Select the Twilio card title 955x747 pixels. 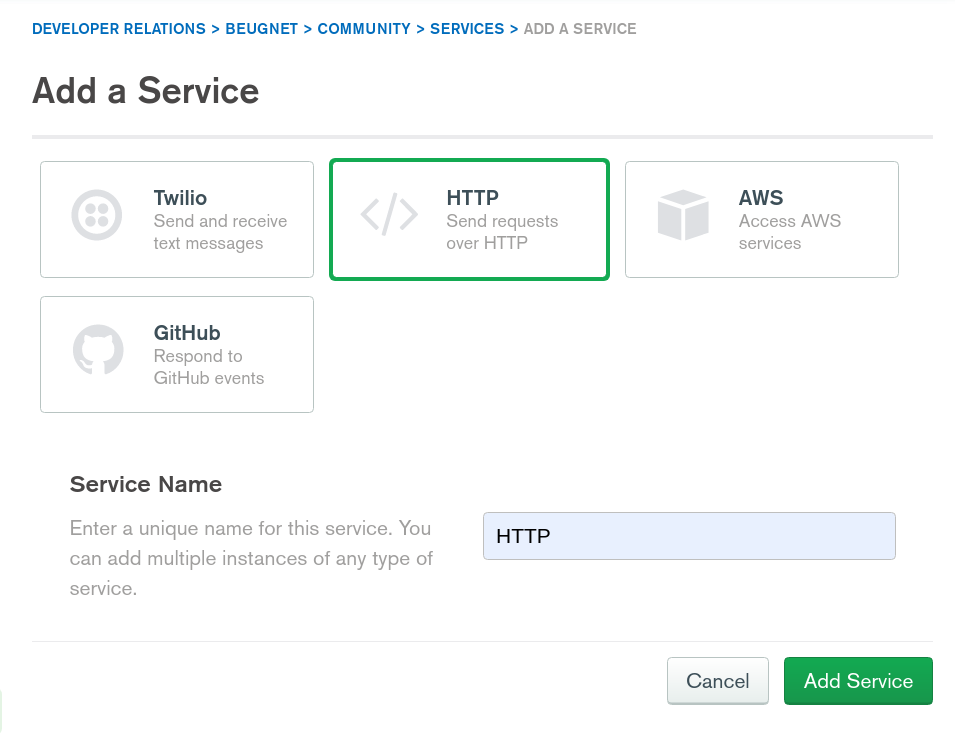coord(180,198)
